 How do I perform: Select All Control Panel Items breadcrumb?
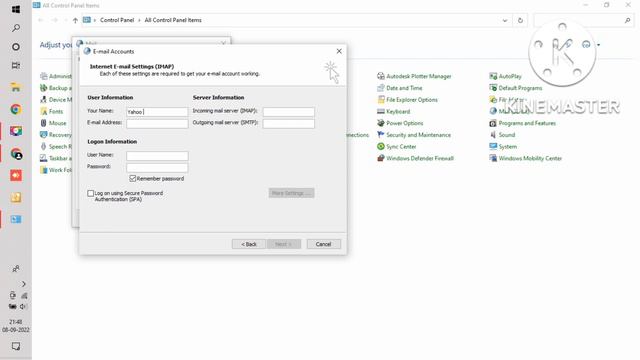pyautogui.click(x=173, y=20)
